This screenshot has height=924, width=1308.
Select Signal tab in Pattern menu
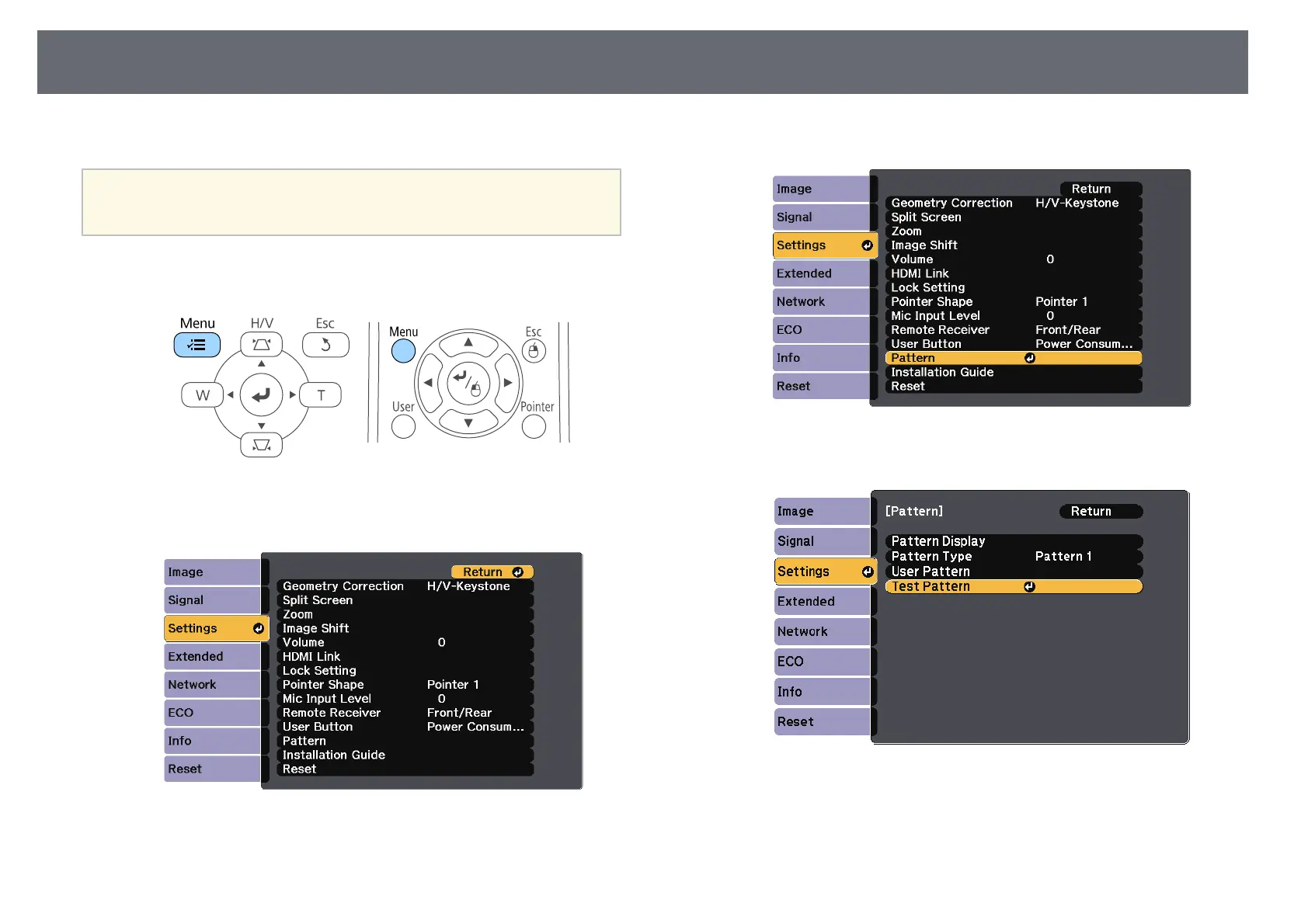pyautogui.click(x=823, y=541)
